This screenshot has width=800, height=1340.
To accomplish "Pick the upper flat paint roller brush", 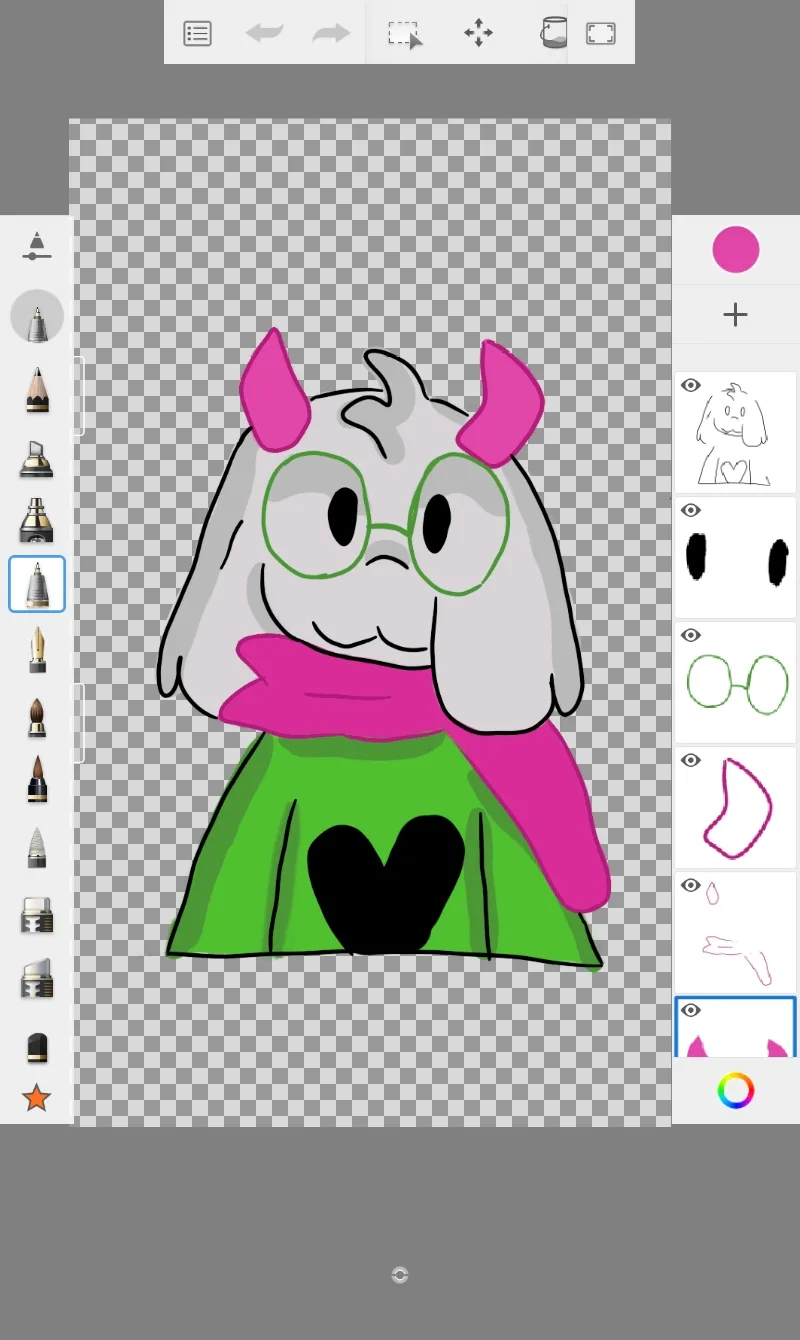I will (37, 914).
